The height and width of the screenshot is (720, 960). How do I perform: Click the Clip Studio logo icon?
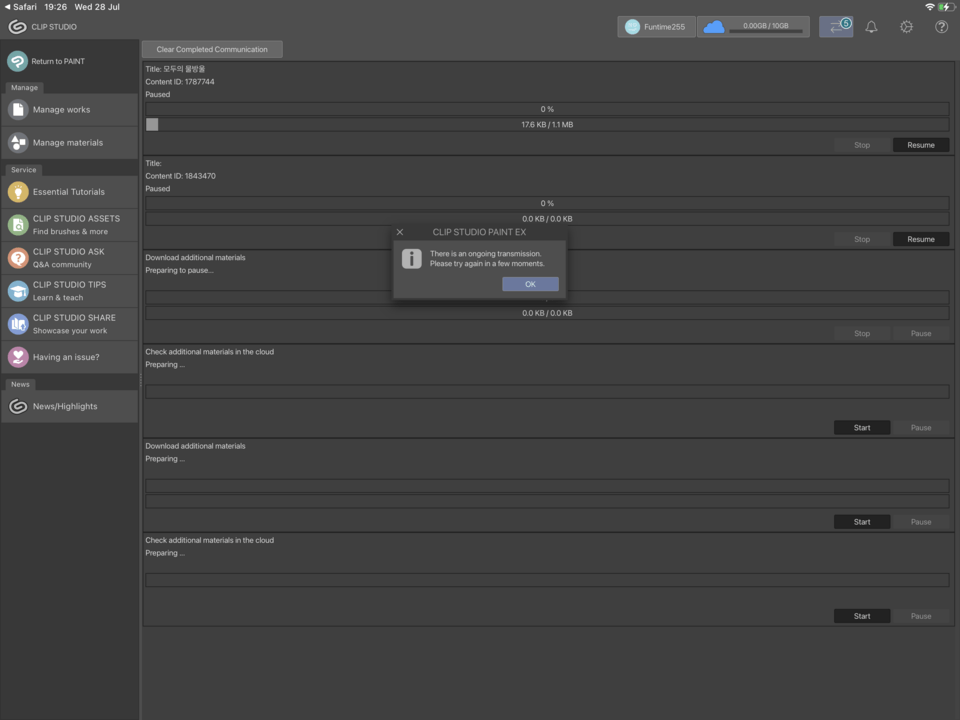click(x=17, y=26)
